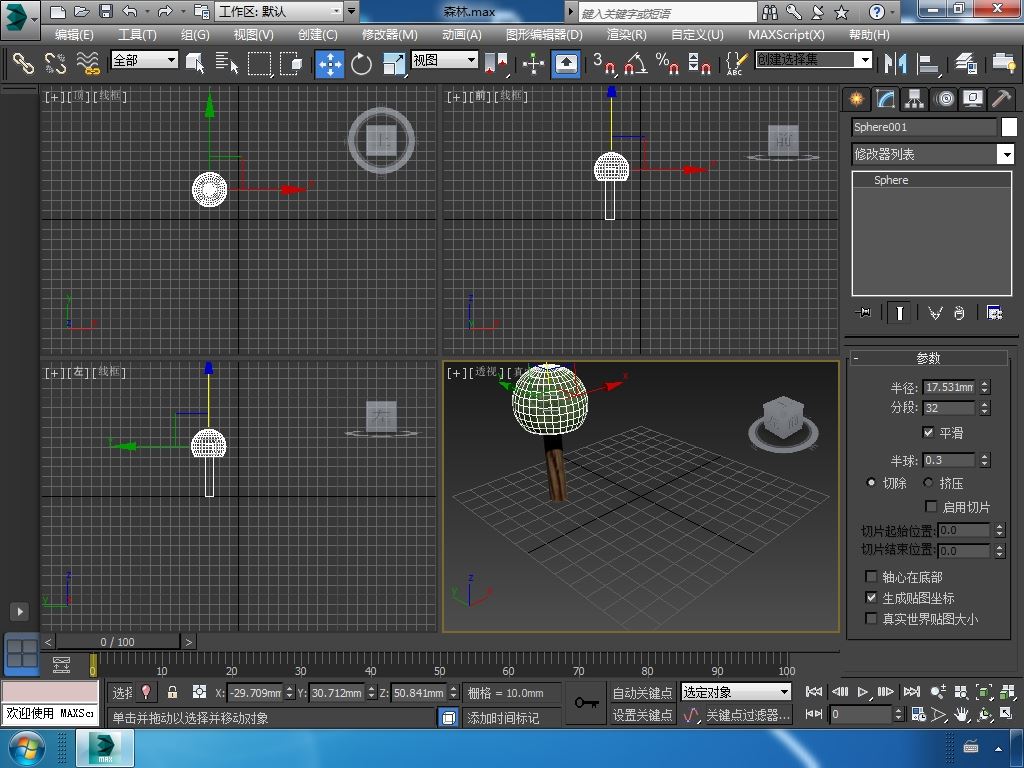Adjust the 分段 spinner arrows
Screen dimensions: 1024x768
click(985, 408)
